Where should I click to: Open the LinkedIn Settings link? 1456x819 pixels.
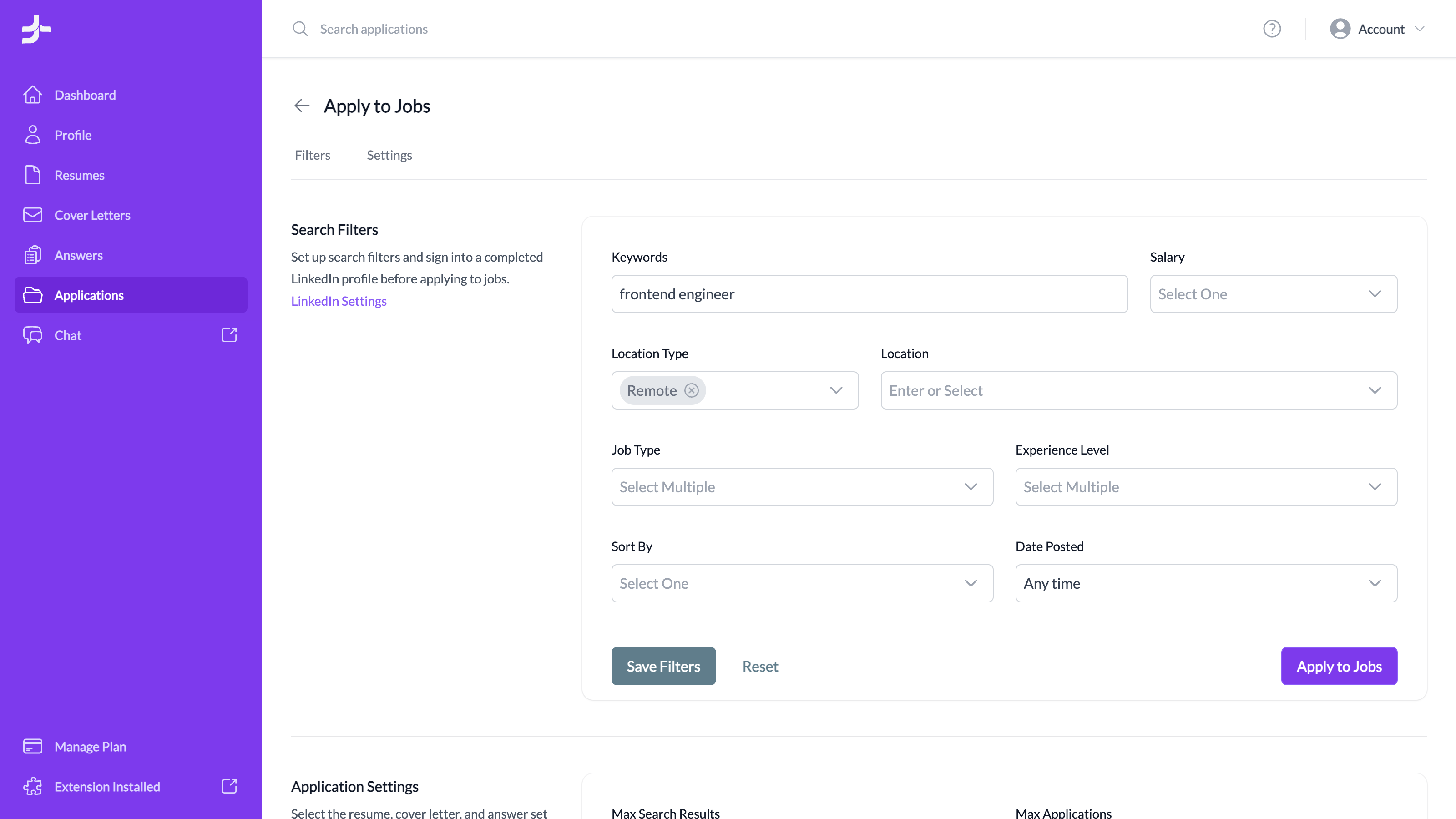pyautogui.click(x=339, y=301)
